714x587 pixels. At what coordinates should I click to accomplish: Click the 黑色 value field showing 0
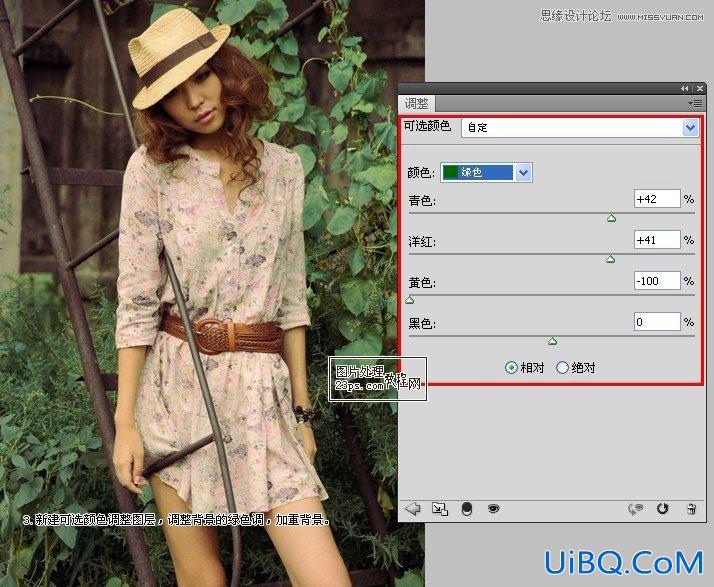point(657,322)
